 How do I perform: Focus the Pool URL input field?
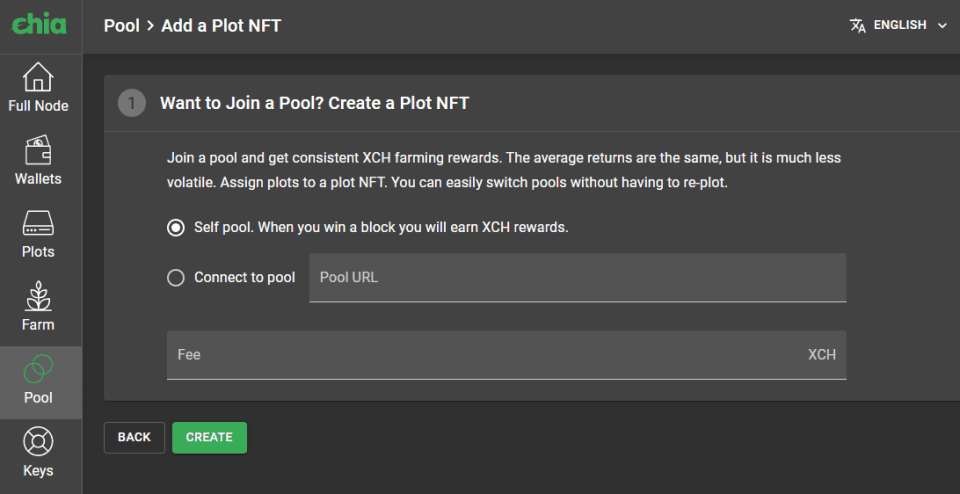point(577,278)
